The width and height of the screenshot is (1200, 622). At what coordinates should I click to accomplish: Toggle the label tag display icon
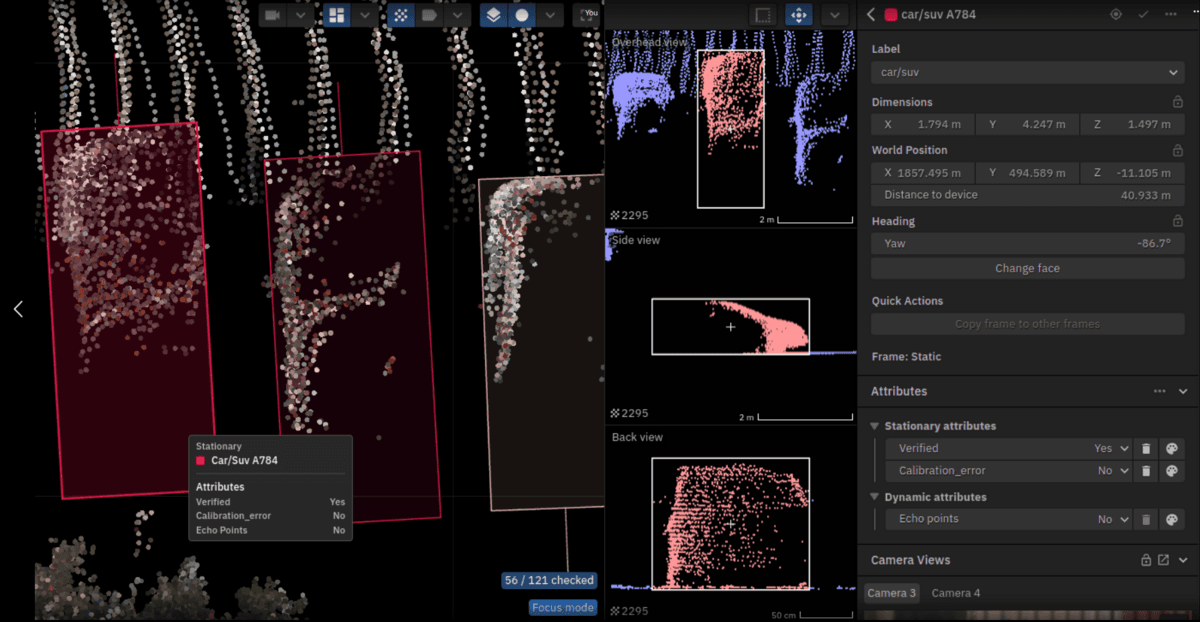point(429,15)
